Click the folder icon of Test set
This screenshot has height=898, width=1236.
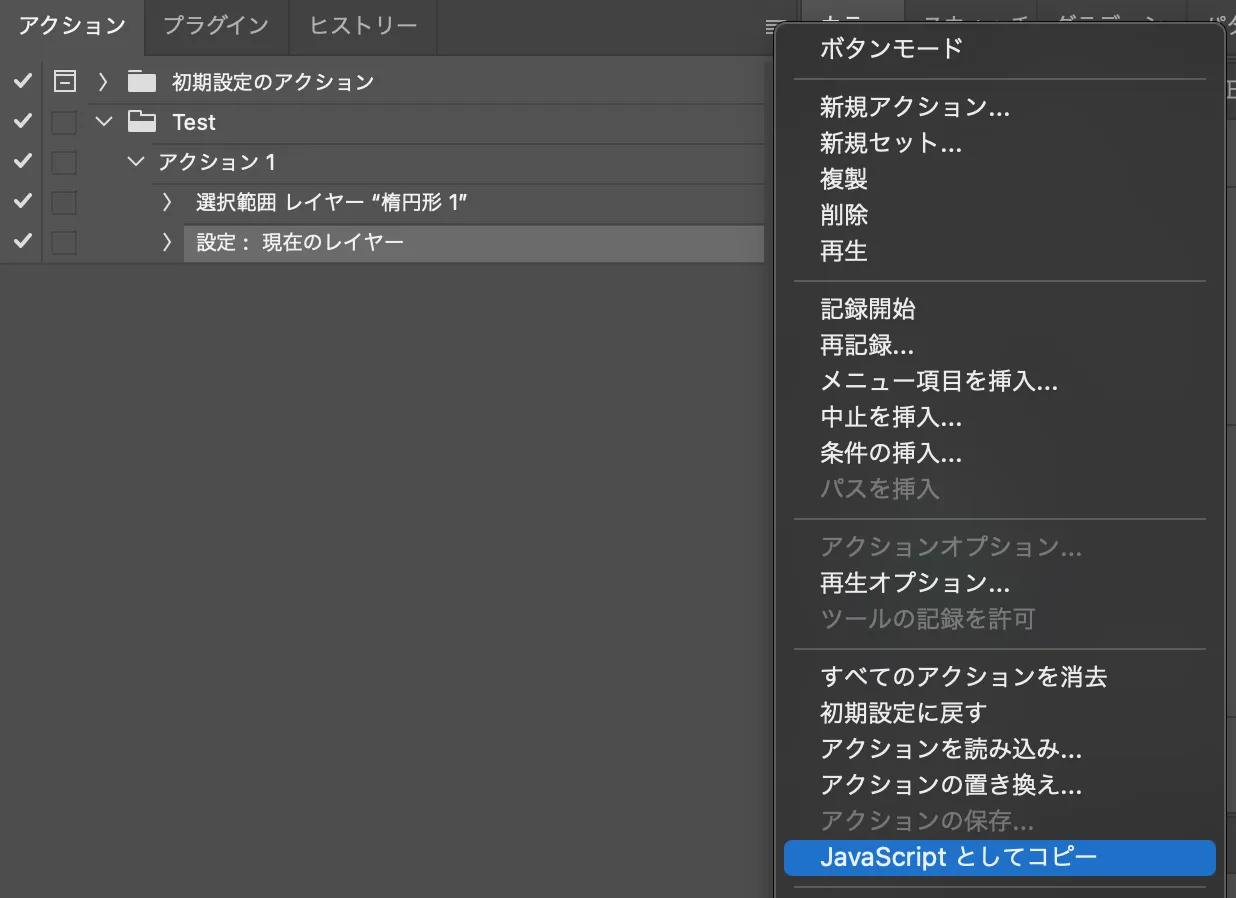143,122
